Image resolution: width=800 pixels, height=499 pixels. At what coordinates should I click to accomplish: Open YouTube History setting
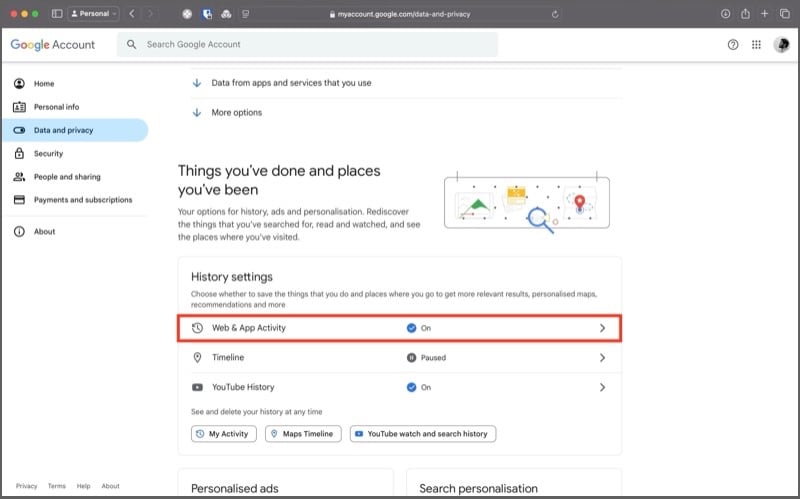[399, 387]
